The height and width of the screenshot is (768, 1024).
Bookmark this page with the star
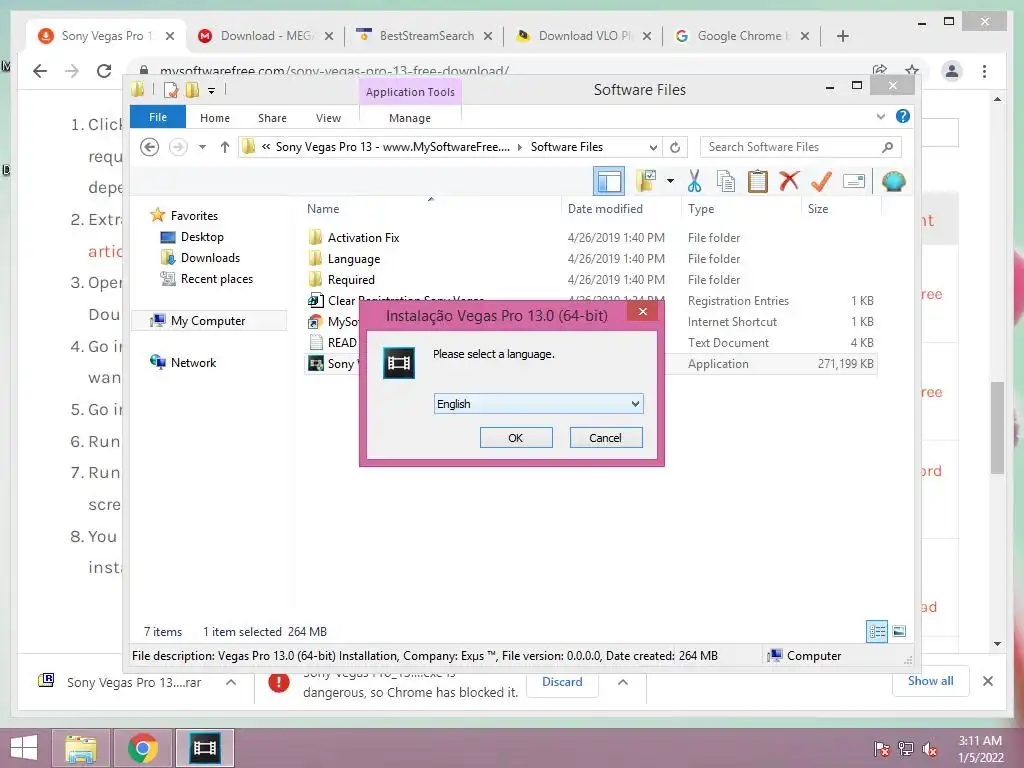point(912,71)
